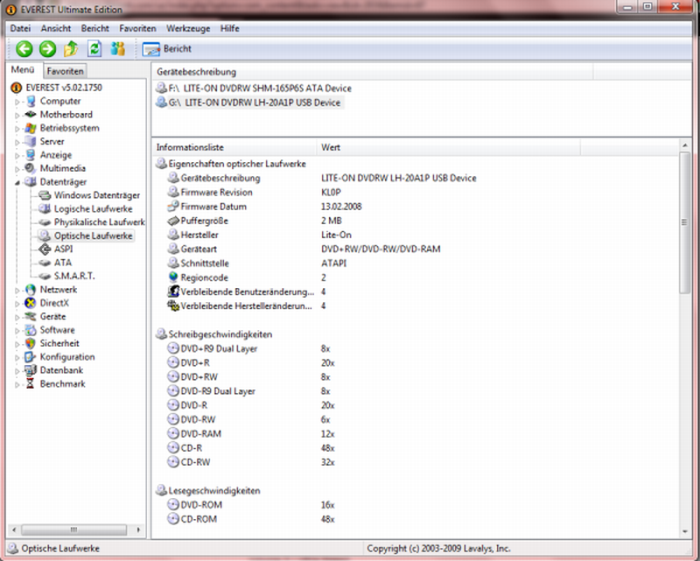This screenshot has height=561, width=700.
Task: Select the Software tree icon
Action: point(30,330)
